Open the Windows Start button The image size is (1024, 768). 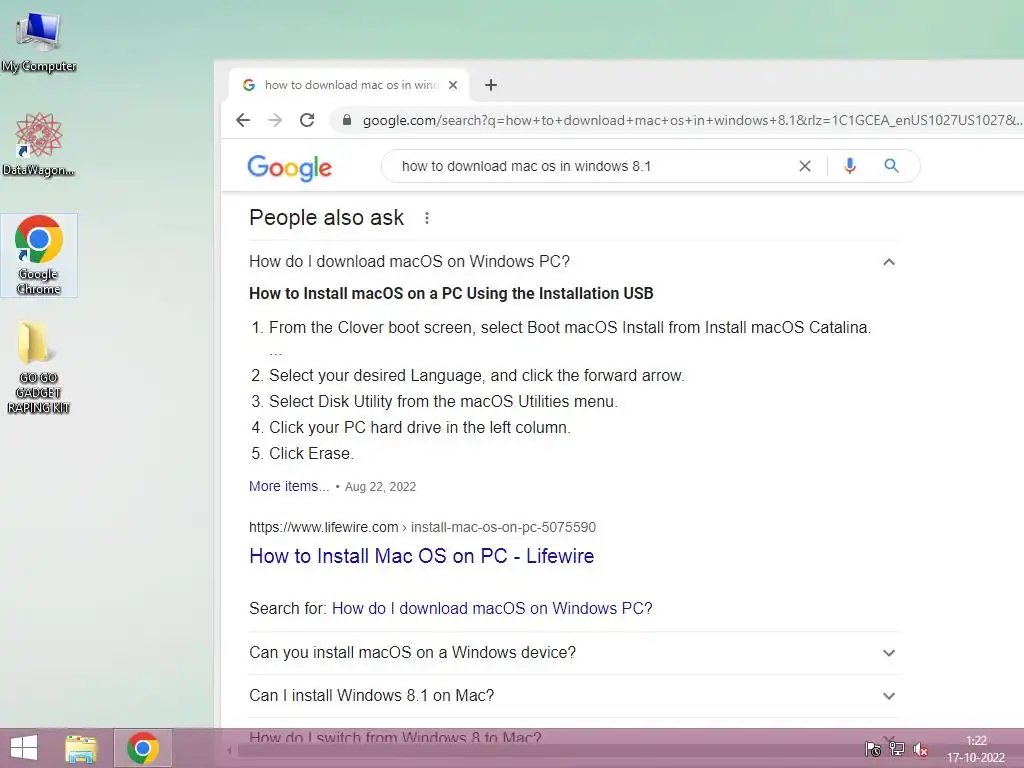pos(24,748)
